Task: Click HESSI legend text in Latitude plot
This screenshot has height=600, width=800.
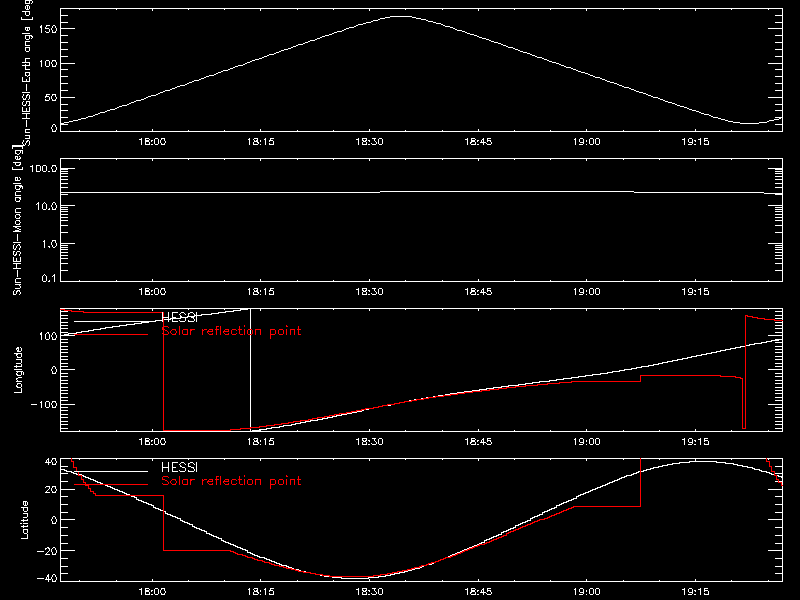Action: click(x=179, y=468)
